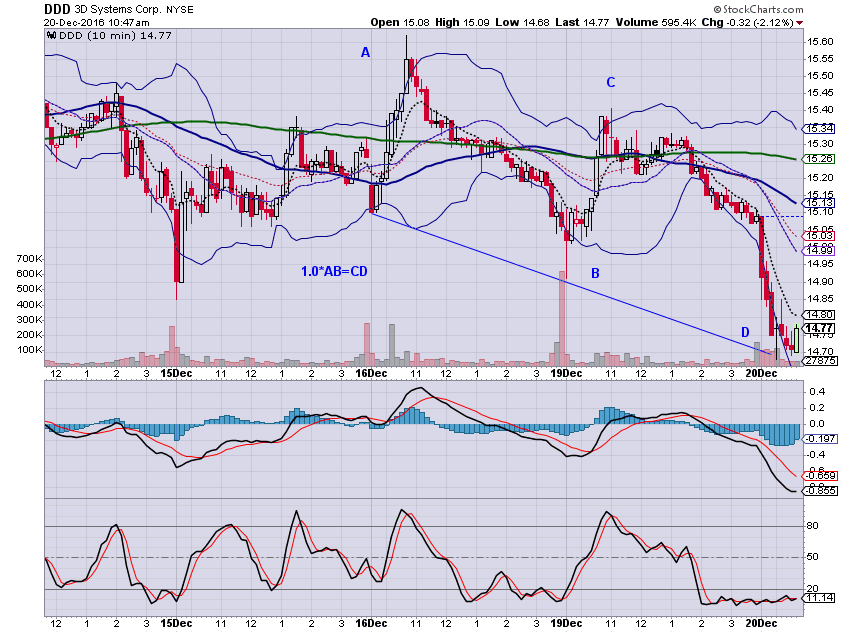
Task: Click the DDD (10 min) 14.77 legend text
Action: (x=115, y=36)
